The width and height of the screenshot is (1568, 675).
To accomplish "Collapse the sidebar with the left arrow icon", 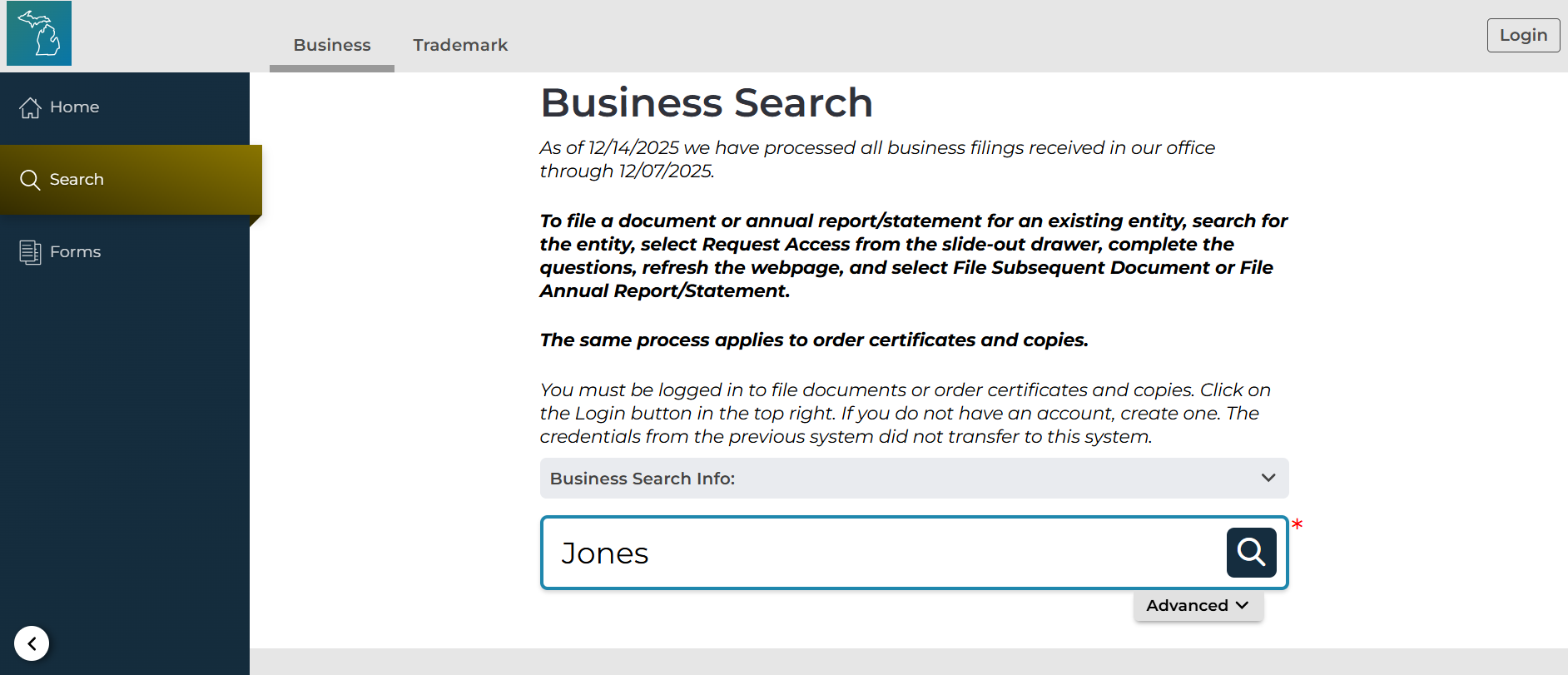I will pos(32,643).
